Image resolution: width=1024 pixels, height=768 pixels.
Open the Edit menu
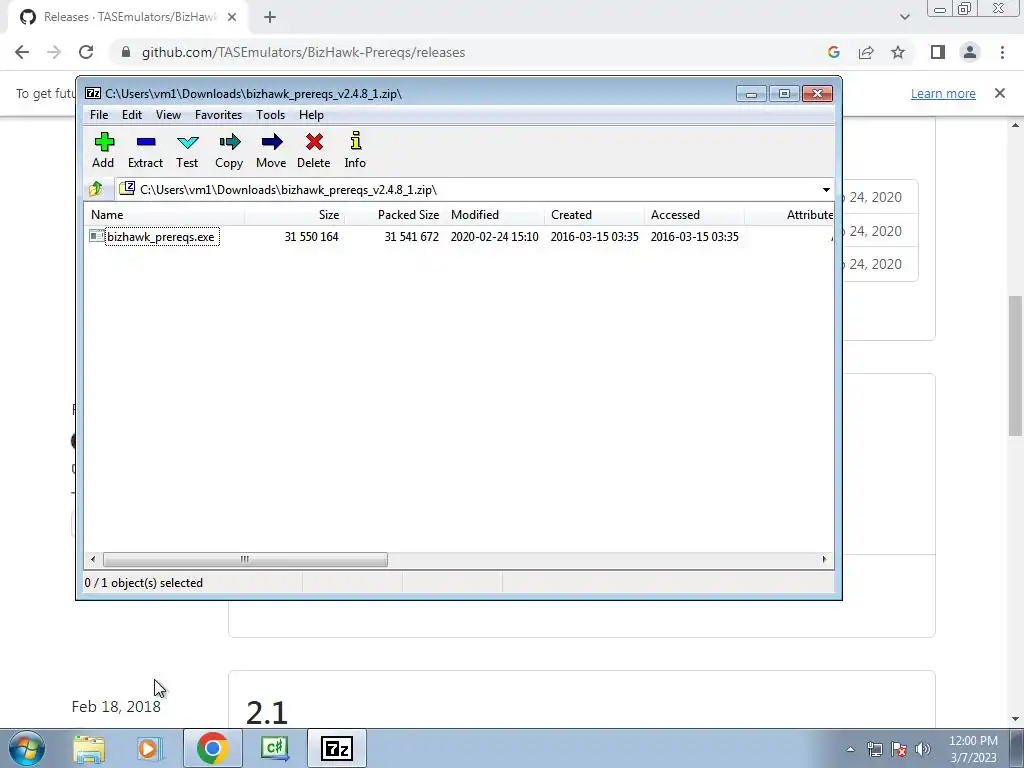click(132, 115)
